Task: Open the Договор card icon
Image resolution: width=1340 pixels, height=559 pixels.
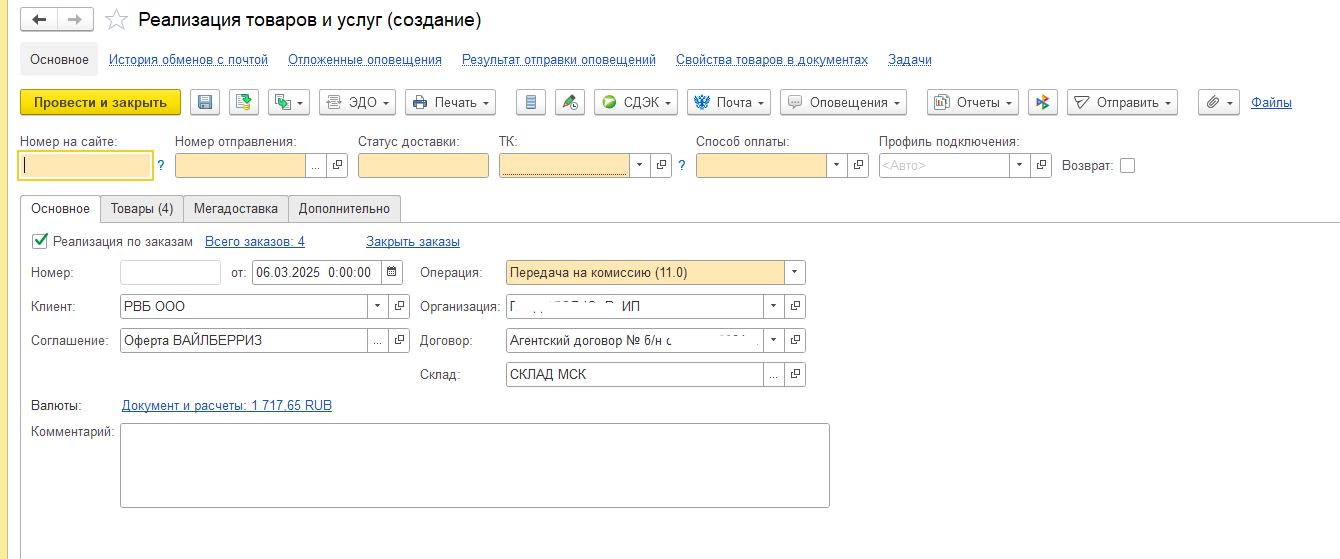Action: 795,340
